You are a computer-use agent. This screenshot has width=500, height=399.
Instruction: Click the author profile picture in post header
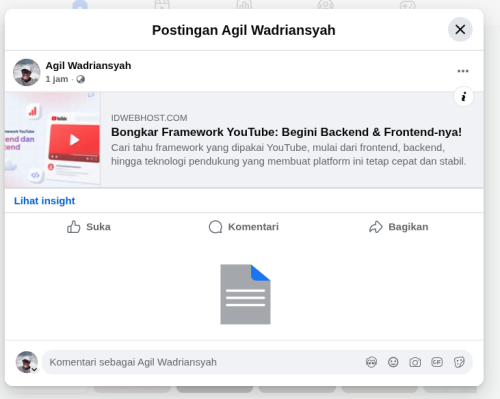coord(27,72)
